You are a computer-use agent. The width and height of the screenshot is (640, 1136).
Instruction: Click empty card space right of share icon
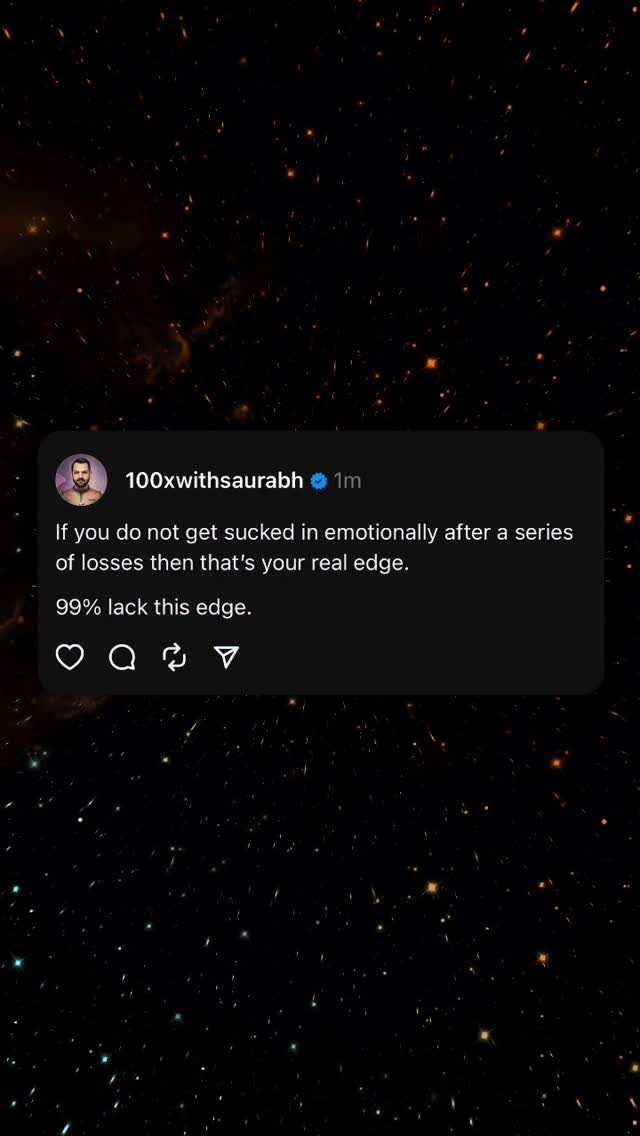[x=420, y=657]
